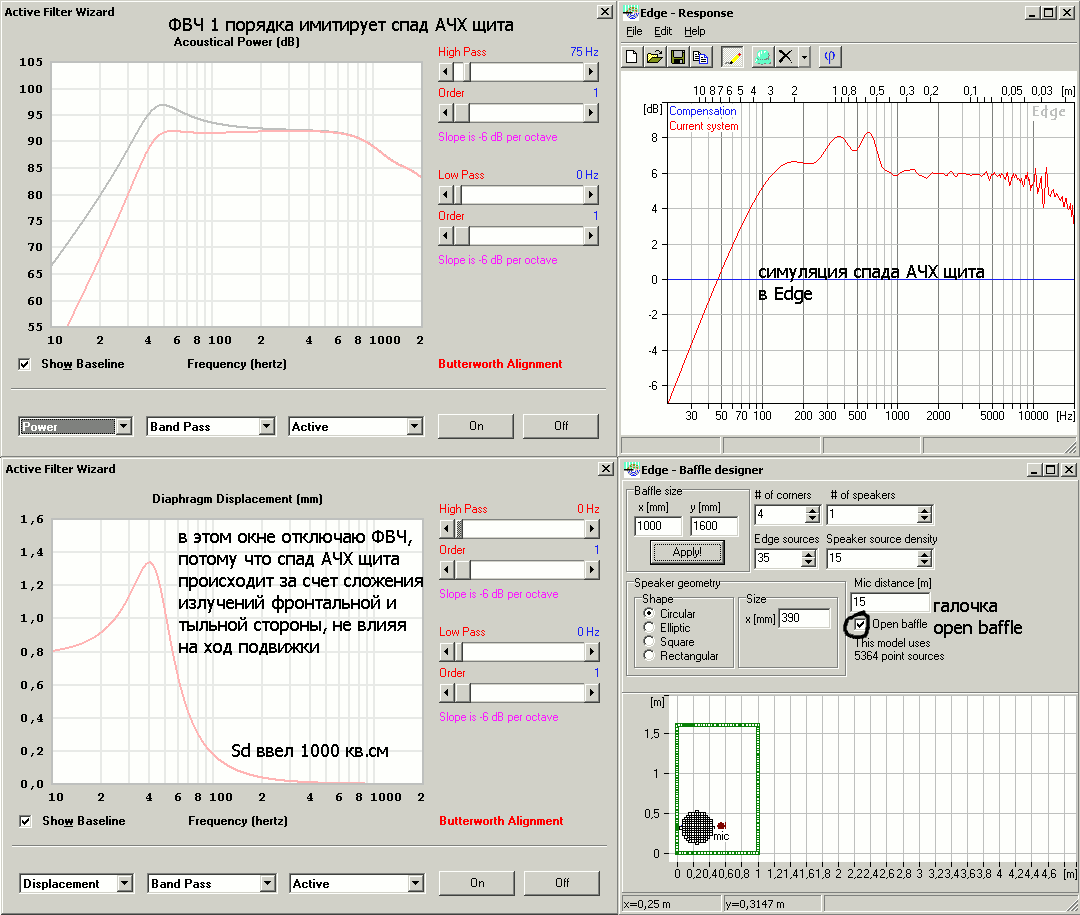Image resolution: width=1080 pixels, height=915 pixels.
Task: Select the Elliptic speaker shape
Action: click(x=648, y=627)
